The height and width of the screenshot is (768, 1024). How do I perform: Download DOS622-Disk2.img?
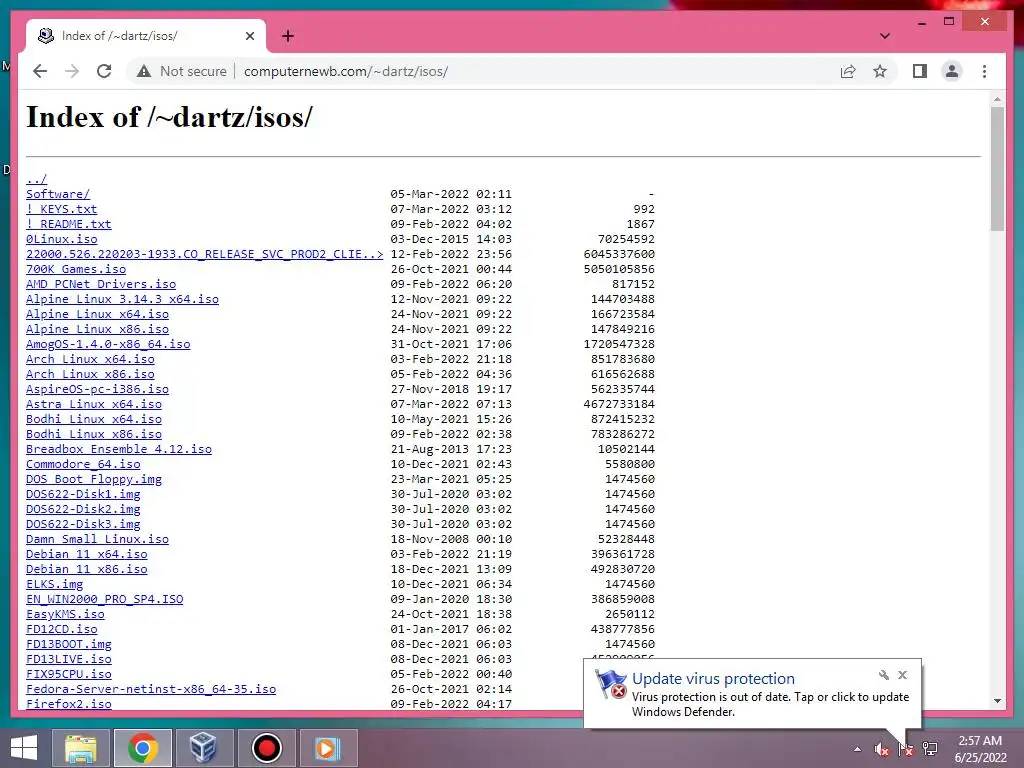83,509
